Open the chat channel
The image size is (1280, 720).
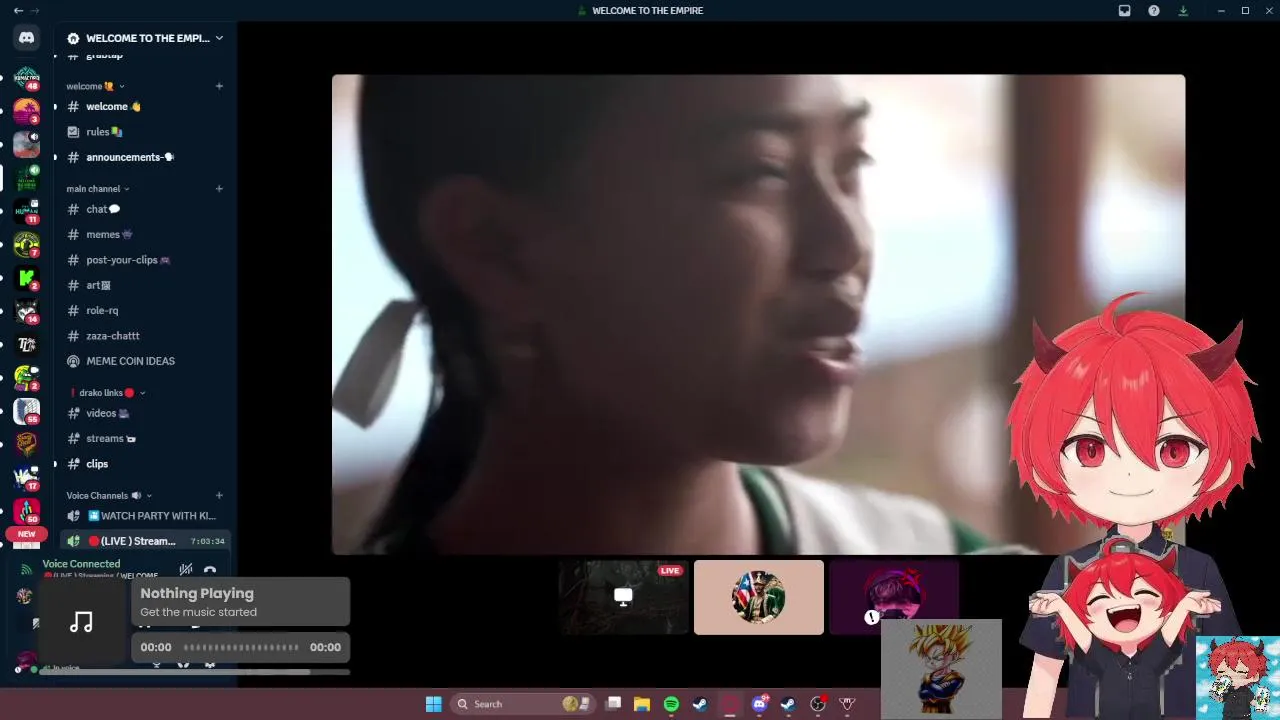[x=145, y=209]
